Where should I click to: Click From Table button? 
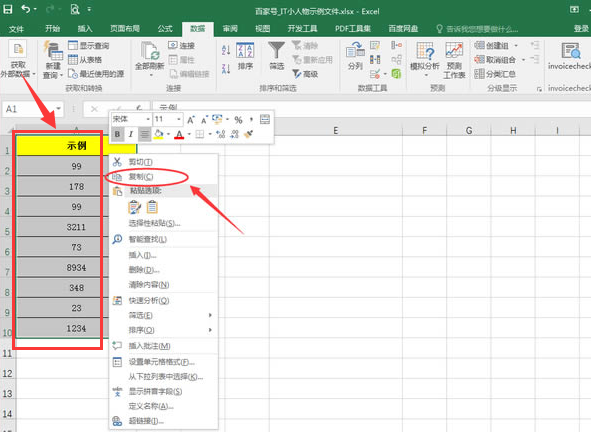[x=85, y=60]
